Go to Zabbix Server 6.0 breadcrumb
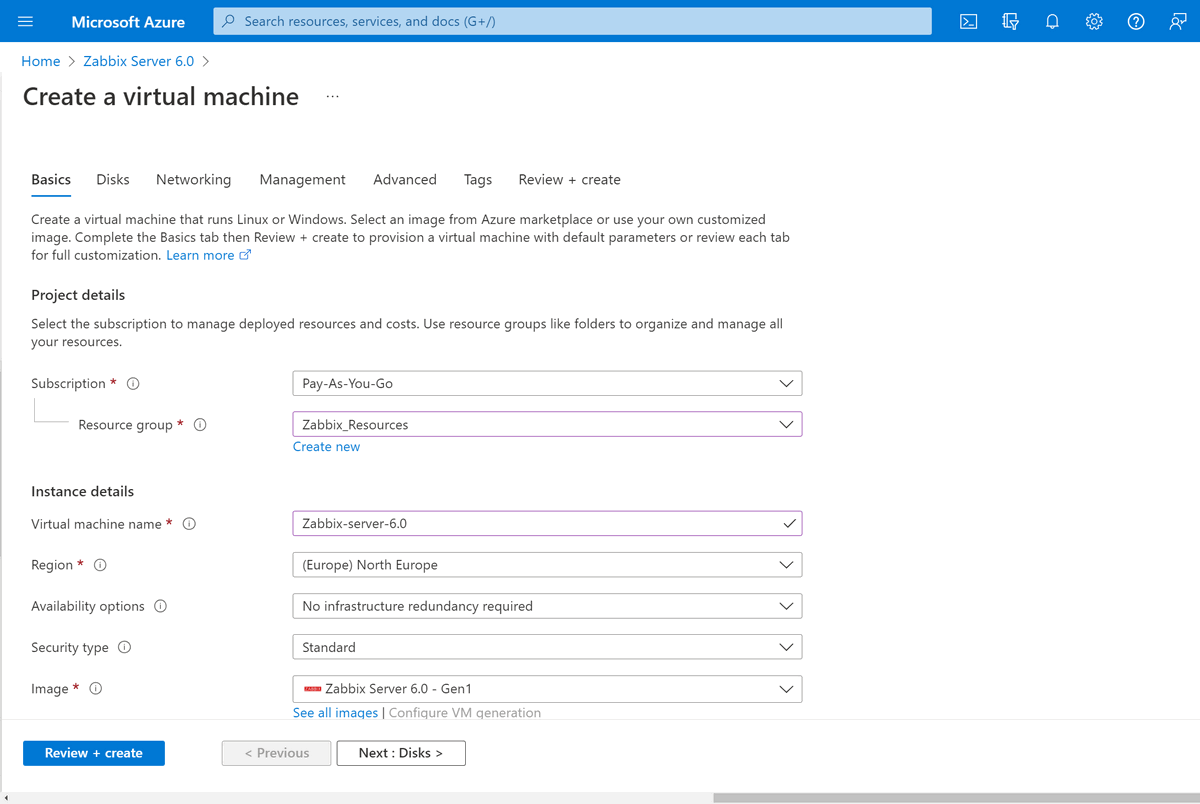This screenshot has width=1200, height=804. 139,61
